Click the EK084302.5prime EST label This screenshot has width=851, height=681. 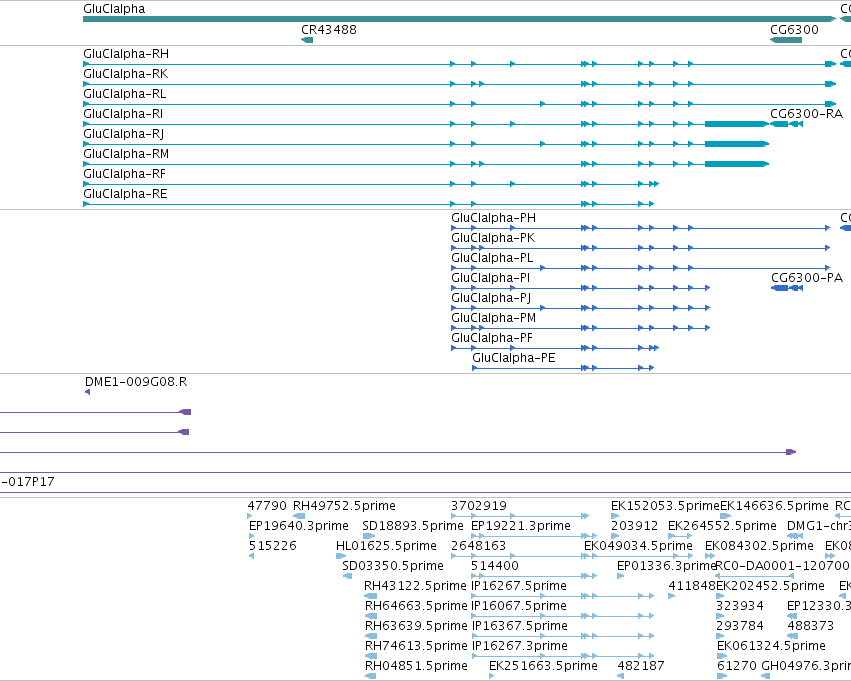click(x=759, y=546)
